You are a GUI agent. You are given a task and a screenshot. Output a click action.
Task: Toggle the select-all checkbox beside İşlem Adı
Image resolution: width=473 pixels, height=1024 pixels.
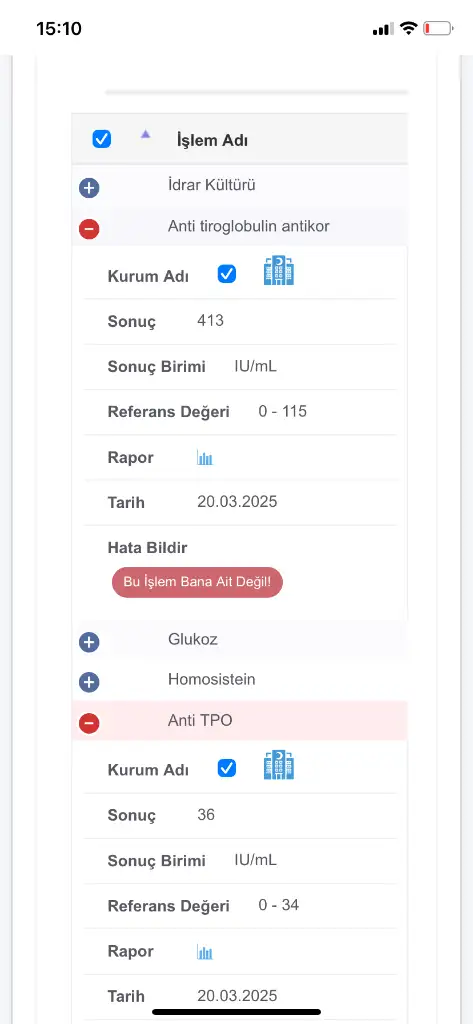tap(102, 139)
